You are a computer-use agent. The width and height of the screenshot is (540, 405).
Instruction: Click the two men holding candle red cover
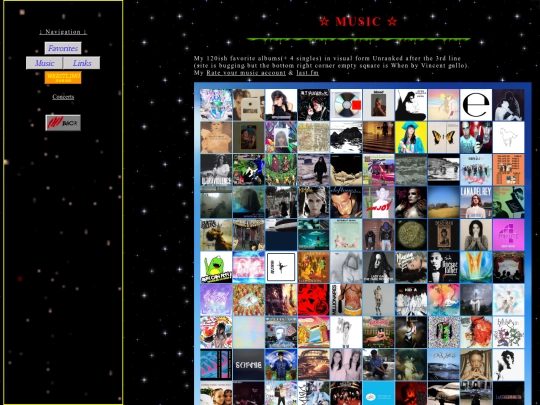click(476, 137)
